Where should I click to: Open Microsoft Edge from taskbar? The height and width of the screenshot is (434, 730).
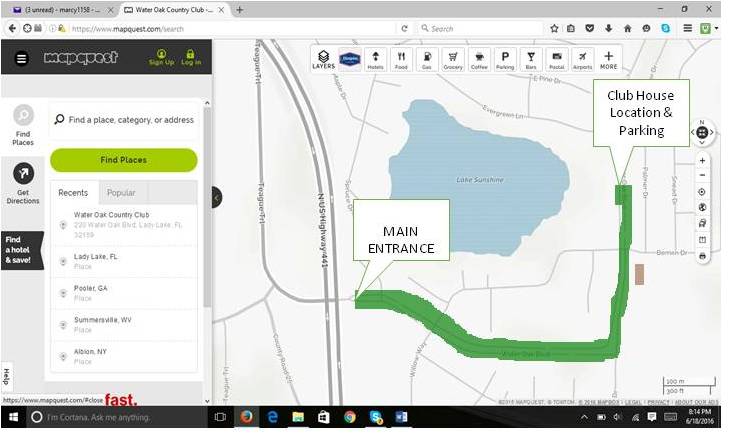(273, 417)
